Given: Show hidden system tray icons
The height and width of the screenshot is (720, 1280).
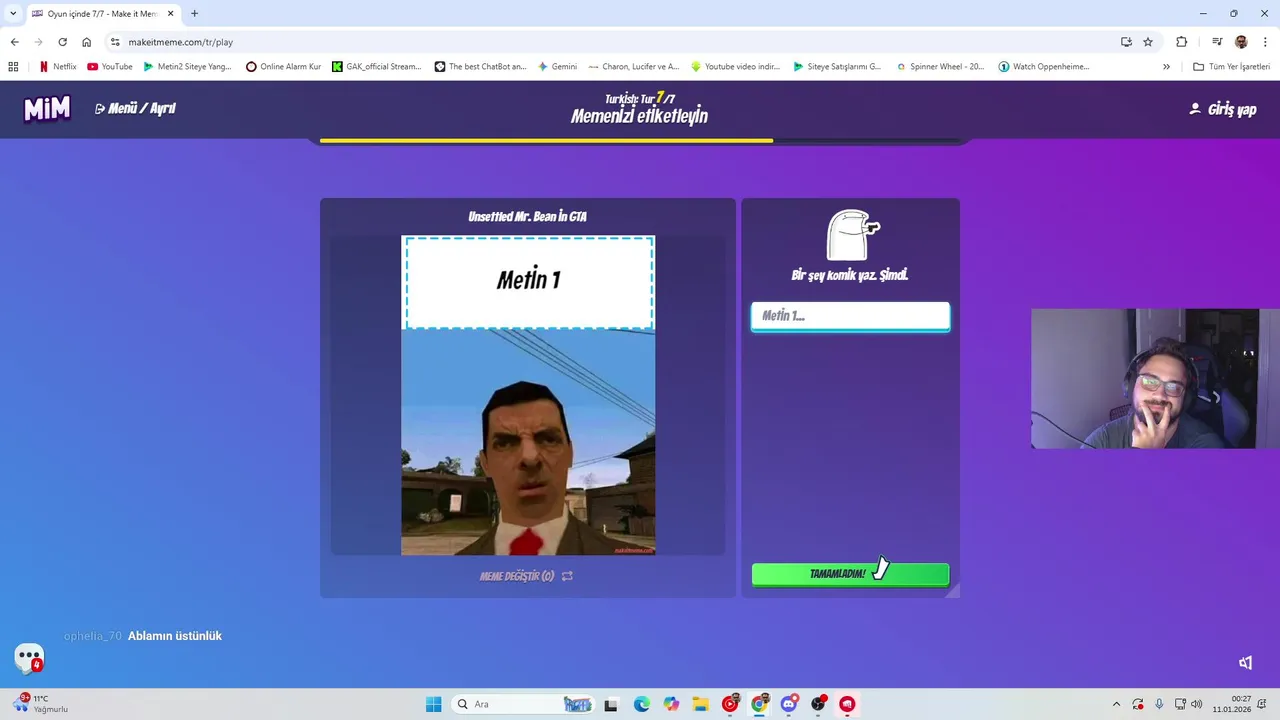Looking at the screenshot, I should tap(1116, 704).
